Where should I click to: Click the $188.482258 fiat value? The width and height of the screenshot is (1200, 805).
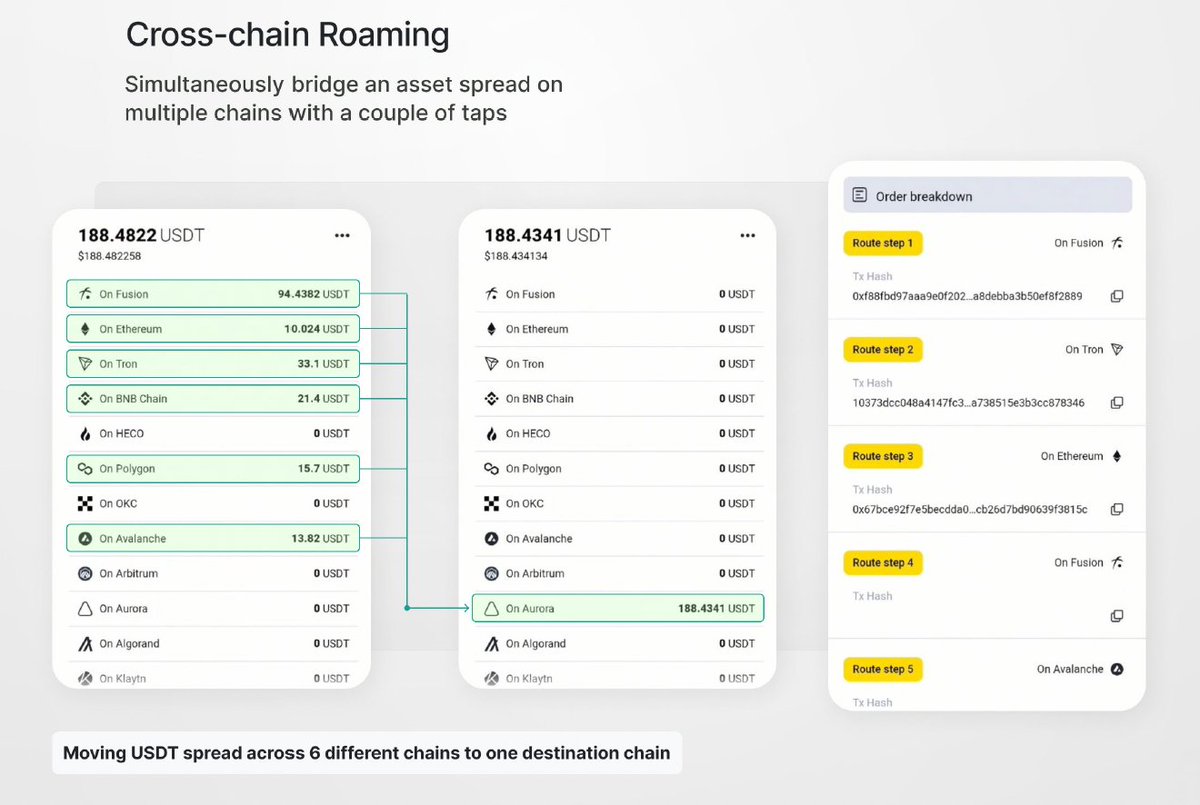[x=109, y=256]
